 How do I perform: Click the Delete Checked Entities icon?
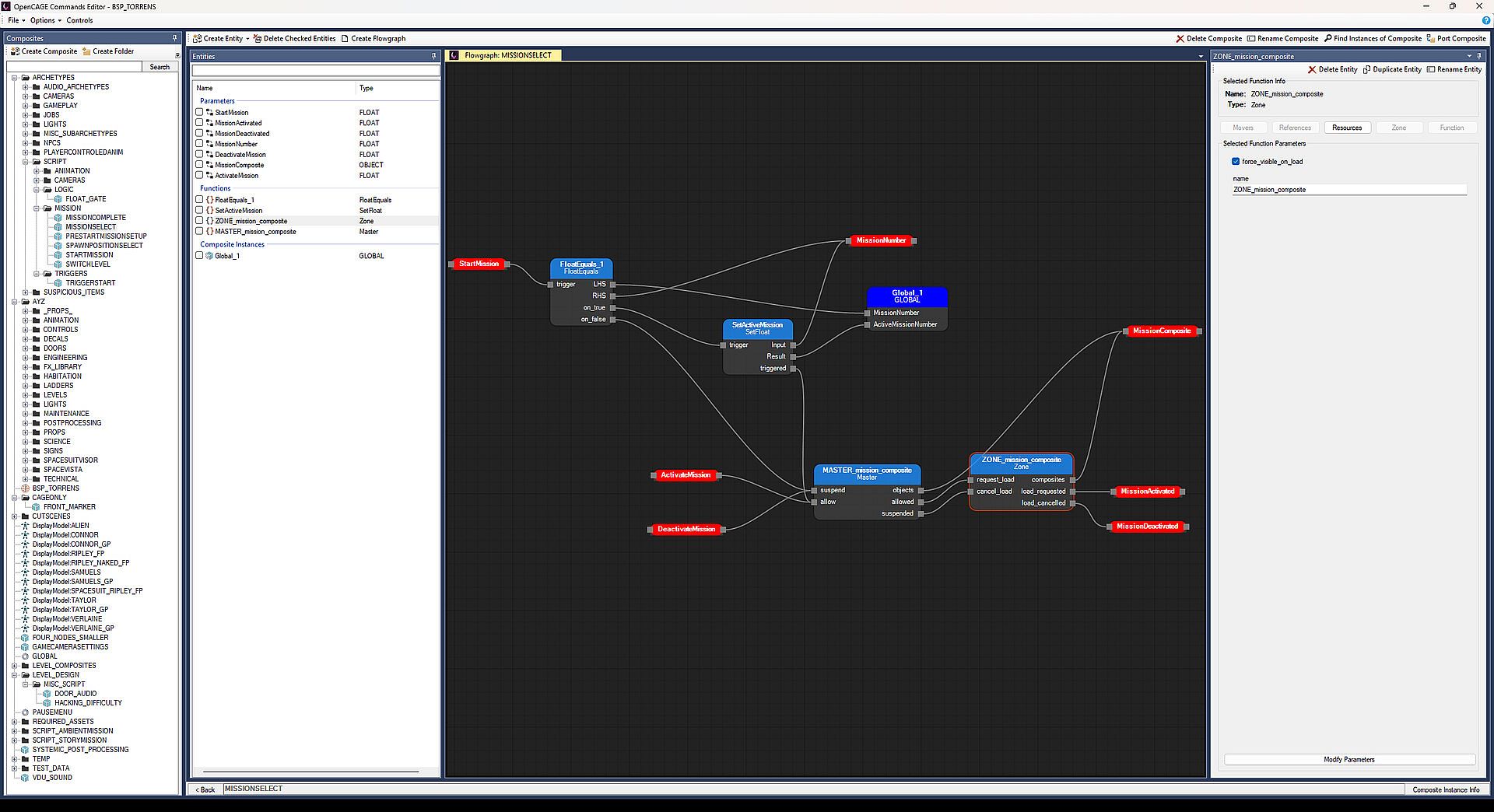[x=258, y=39]
